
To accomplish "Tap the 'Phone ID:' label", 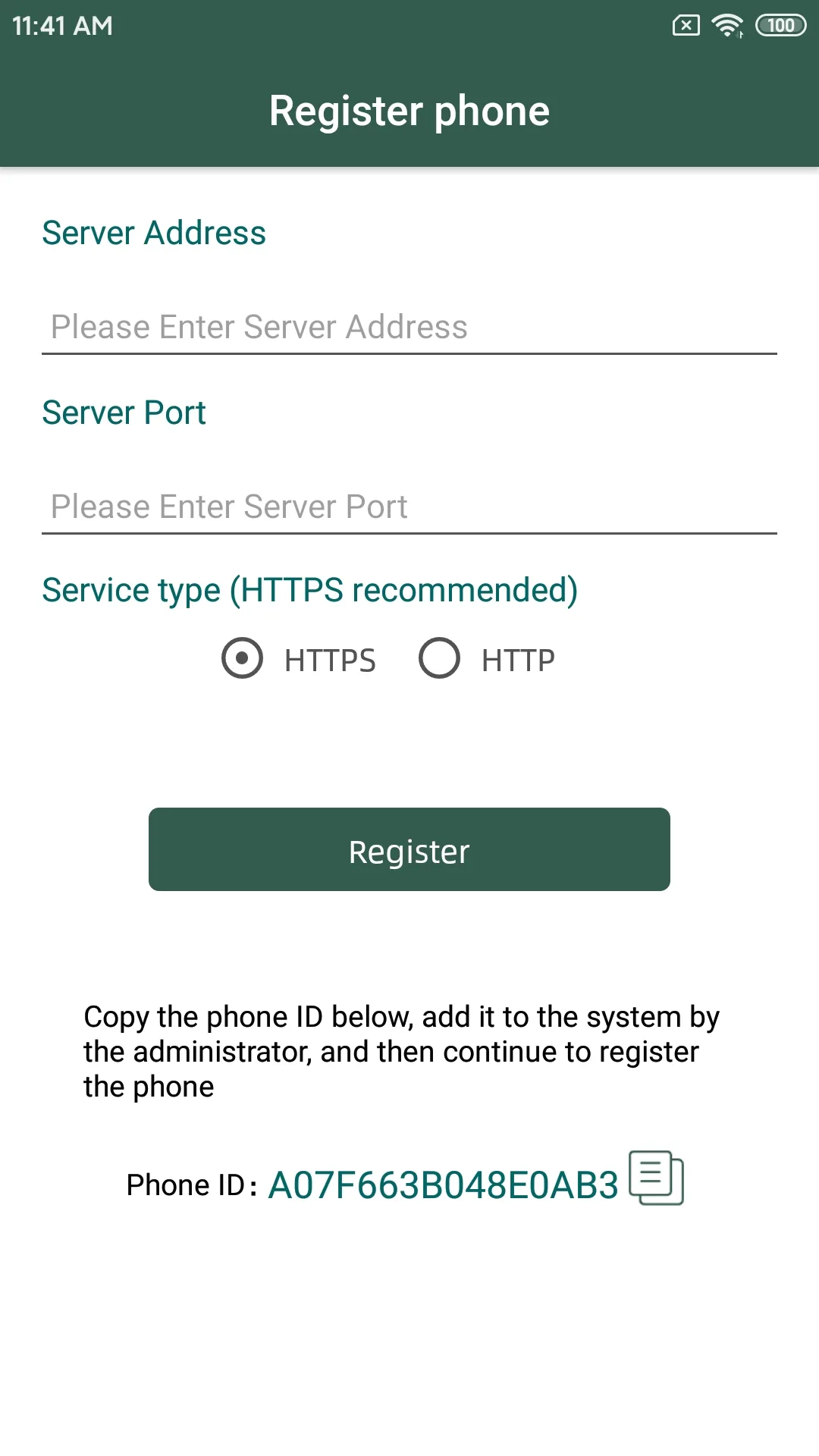I will click(192, 1185).
